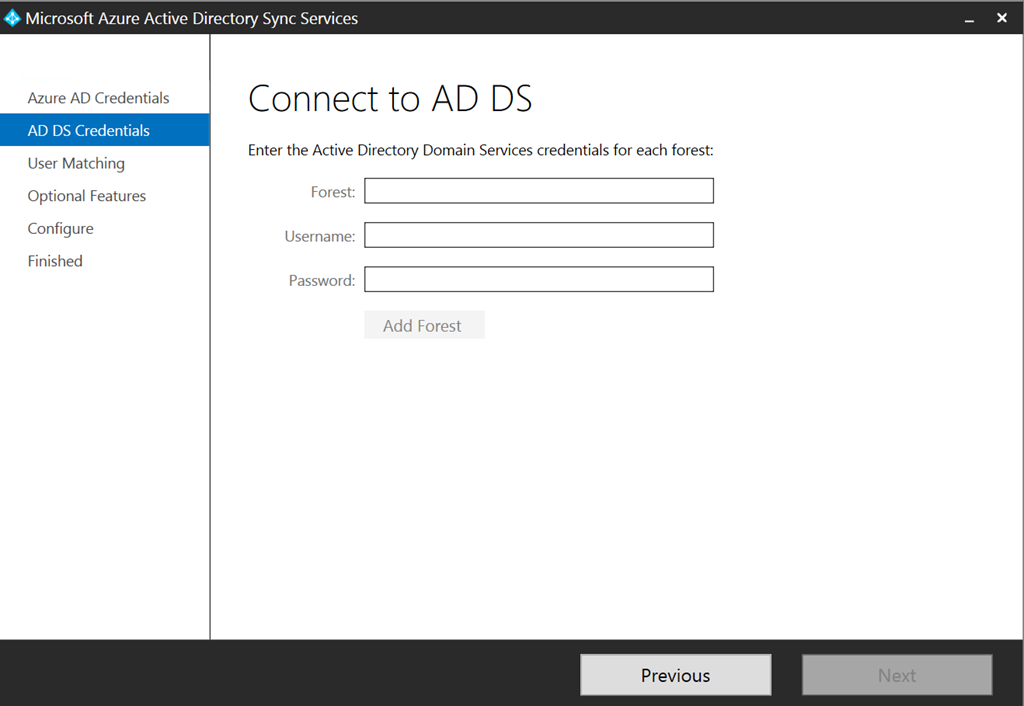
Task: Go to Azure AD Credentials step
Action: (x=98, y=98)
